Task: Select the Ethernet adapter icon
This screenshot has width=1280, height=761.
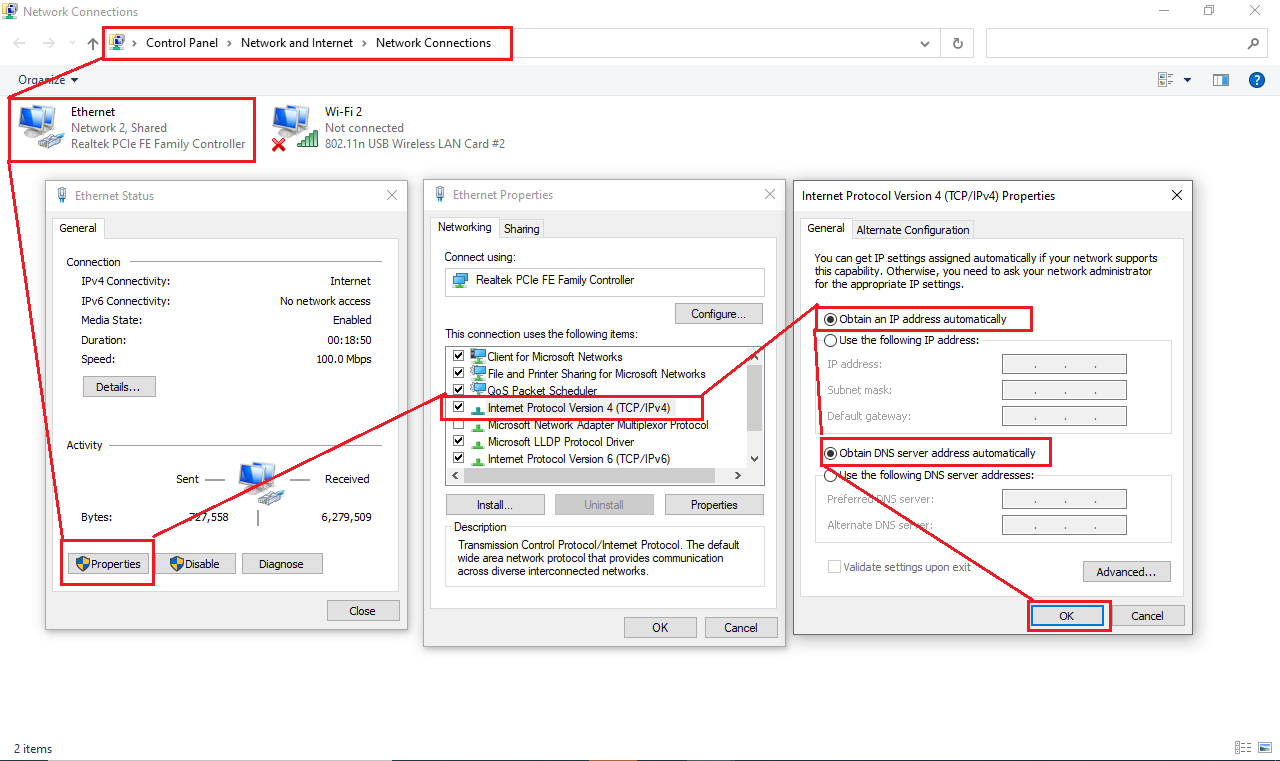Action: coord(40,127)
